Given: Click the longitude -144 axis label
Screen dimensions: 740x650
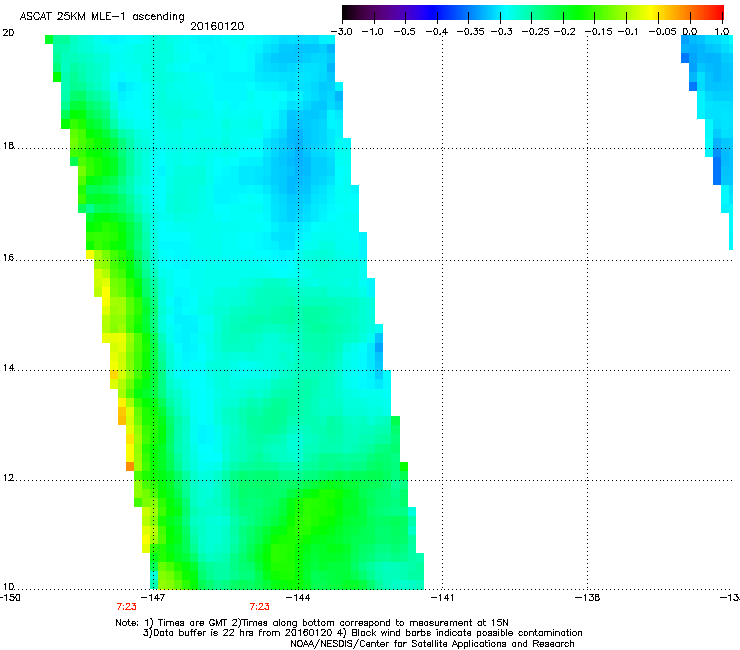Looking at the screenshot, I should point(299,598).
